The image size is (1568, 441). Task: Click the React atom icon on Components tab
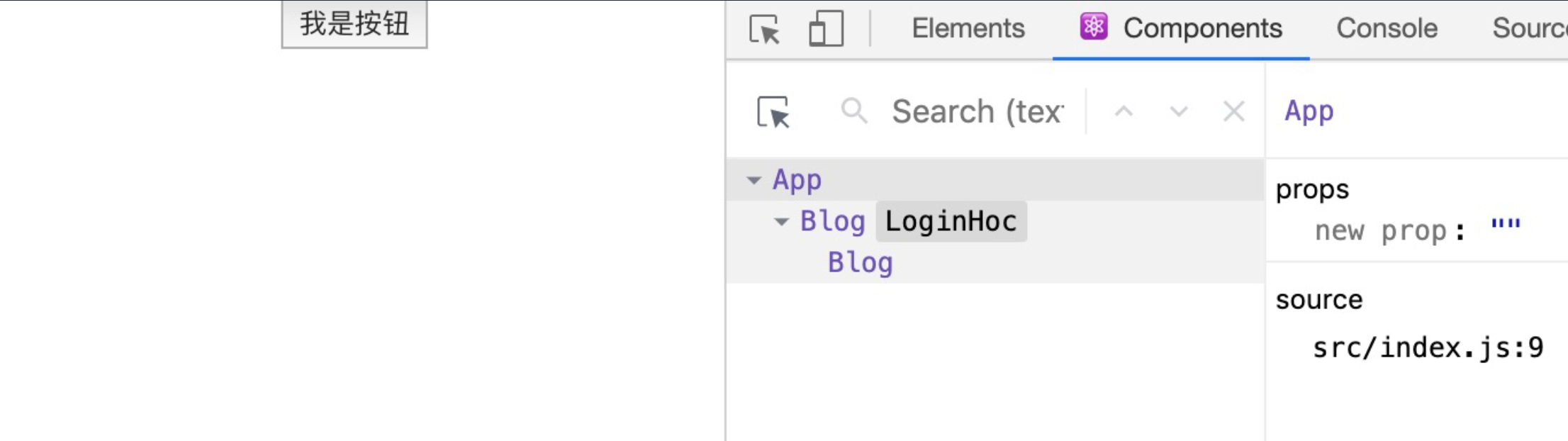point(1093,28)
